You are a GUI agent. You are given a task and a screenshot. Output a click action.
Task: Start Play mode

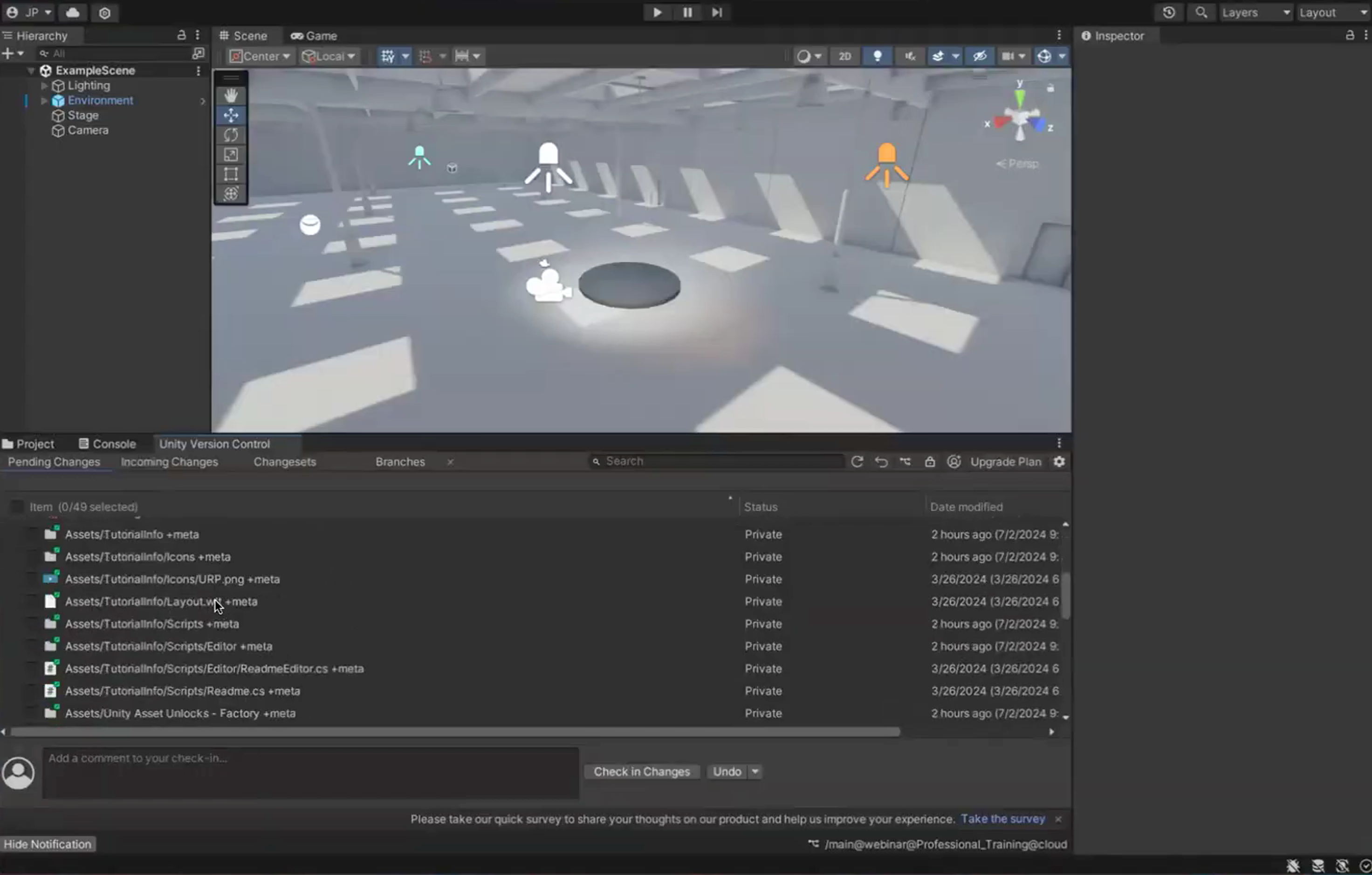click(x=657, y=12)
